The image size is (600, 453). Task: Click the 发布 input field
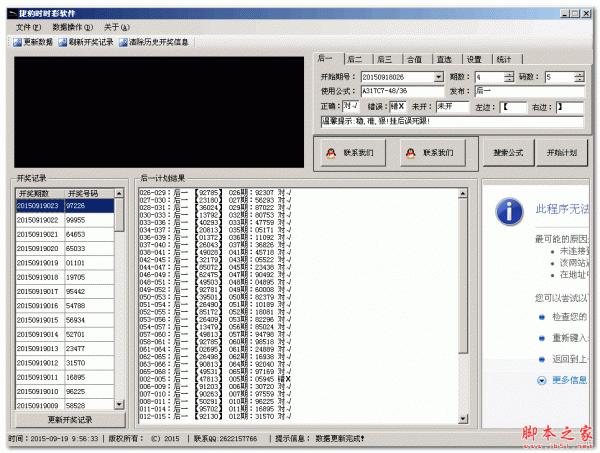click(x=530, y=91)
